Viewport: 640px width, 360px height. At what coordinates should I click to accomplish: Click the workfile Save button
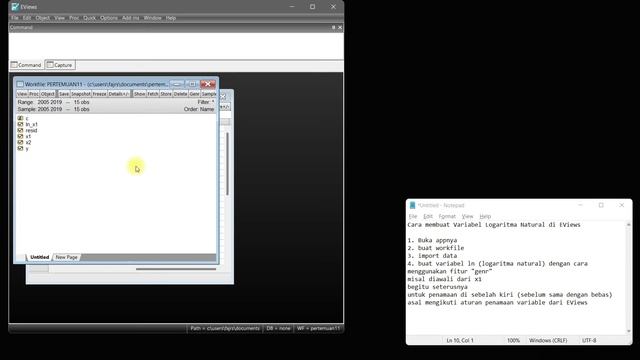click(x=64, y=94)
